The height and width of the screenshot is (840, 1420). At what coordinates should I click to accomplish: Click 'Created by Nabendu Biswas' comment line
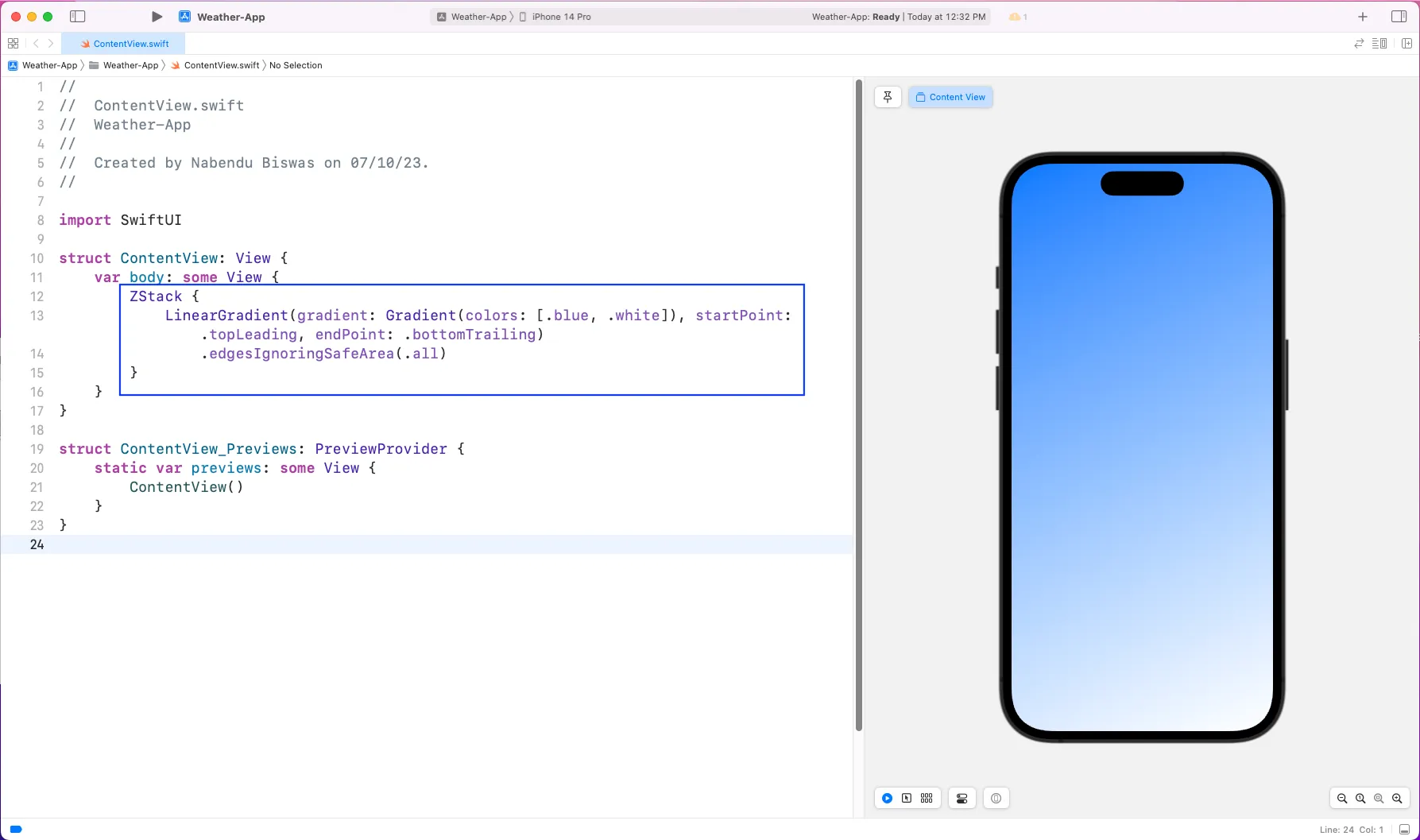(244, 163)
